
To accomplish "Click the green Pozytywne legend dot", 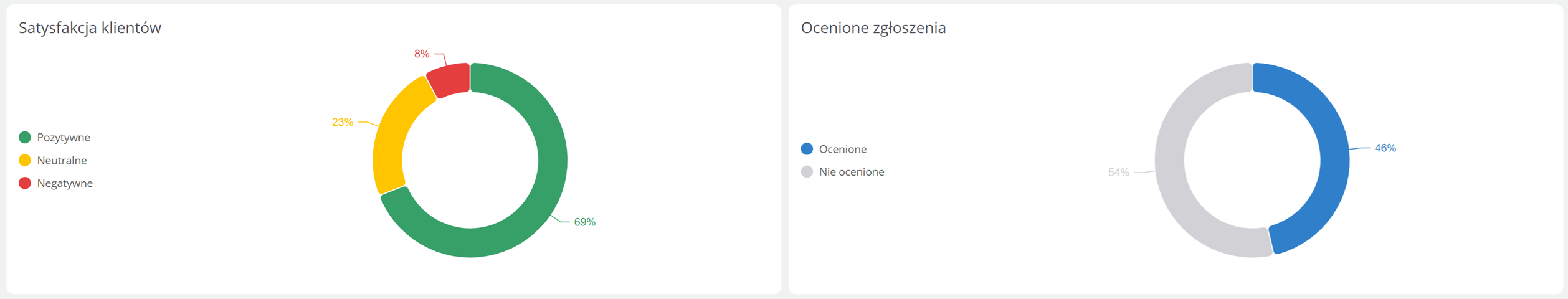I will tap(25, 137).
